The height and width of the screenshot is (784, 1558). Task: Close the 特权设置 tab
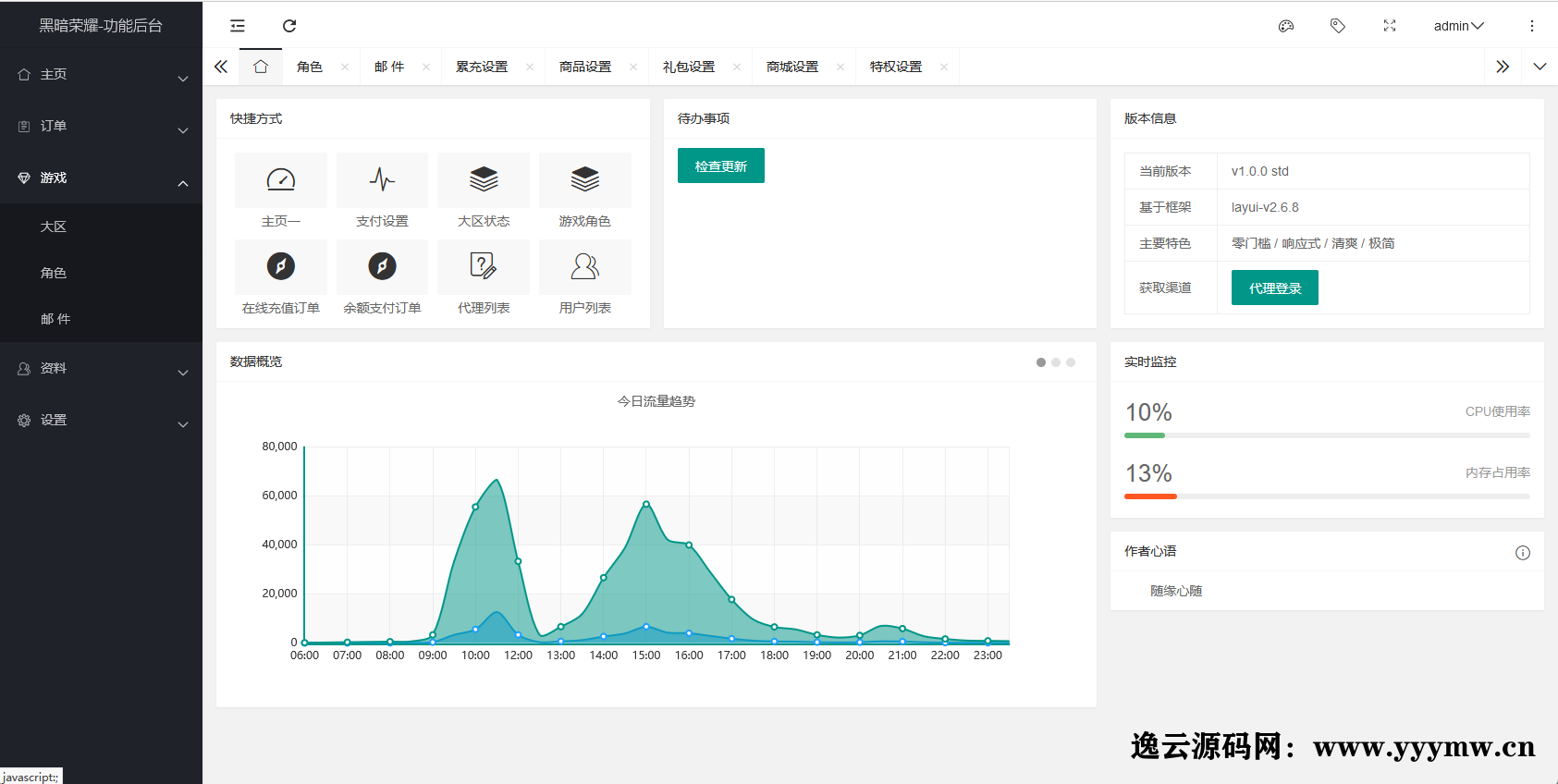944,67
